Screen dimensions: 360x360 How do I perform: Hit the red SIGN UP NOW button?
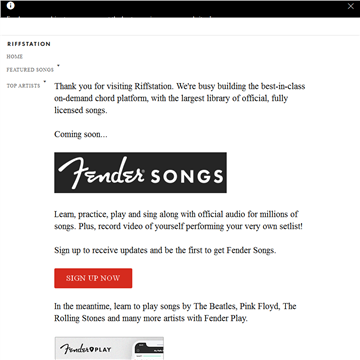(x=93, y=278)
